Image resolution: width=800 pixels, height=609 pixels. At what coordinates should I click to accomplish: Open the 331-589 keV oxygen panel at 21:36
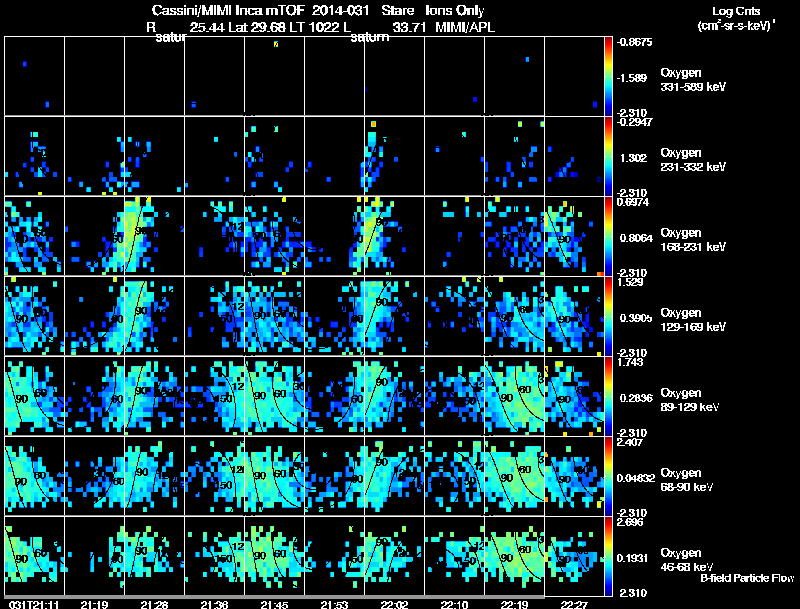coord(214,76)
